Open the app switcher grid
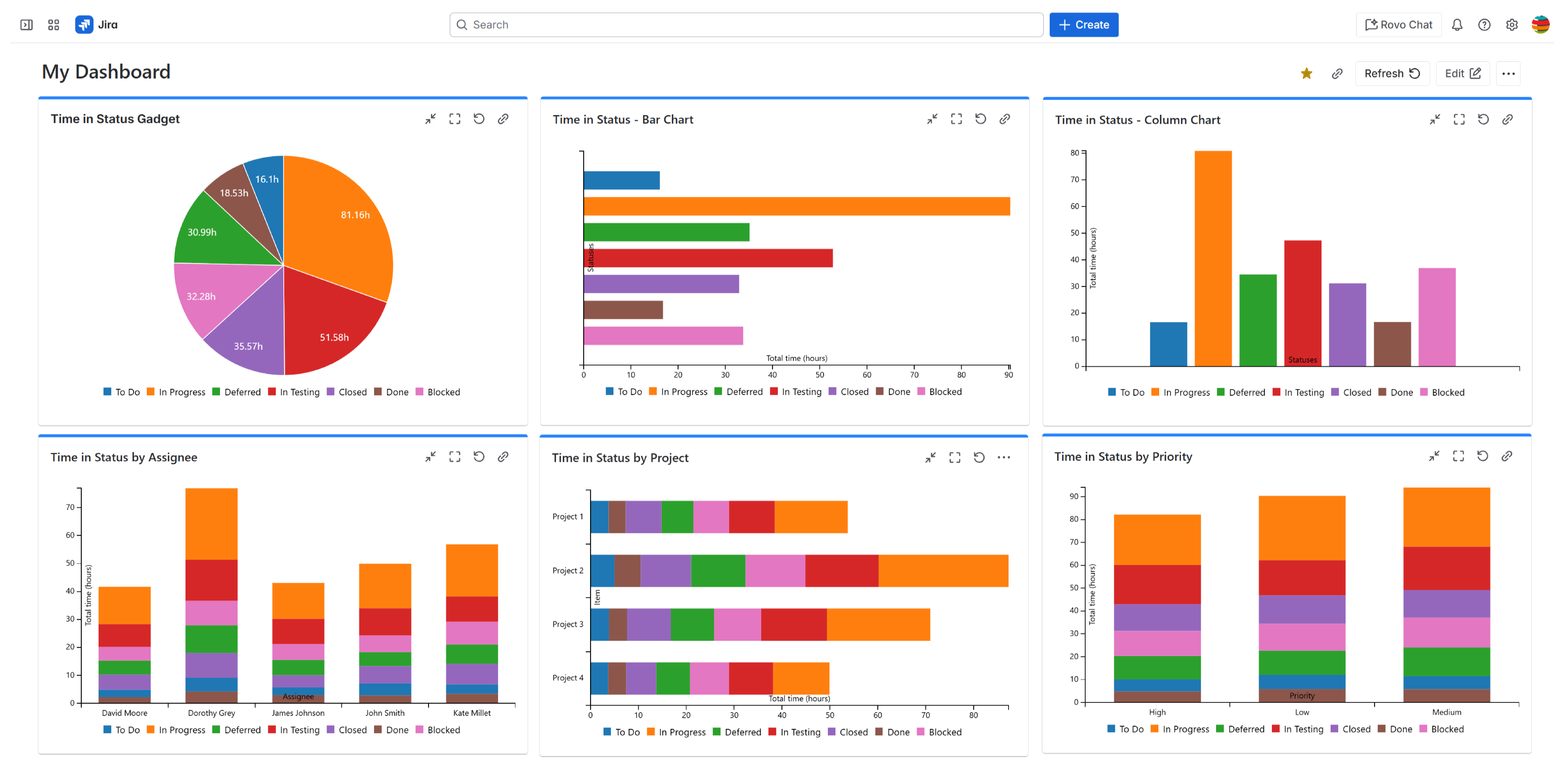Viewport: 1568px width, 782px height. pos(53,24)
